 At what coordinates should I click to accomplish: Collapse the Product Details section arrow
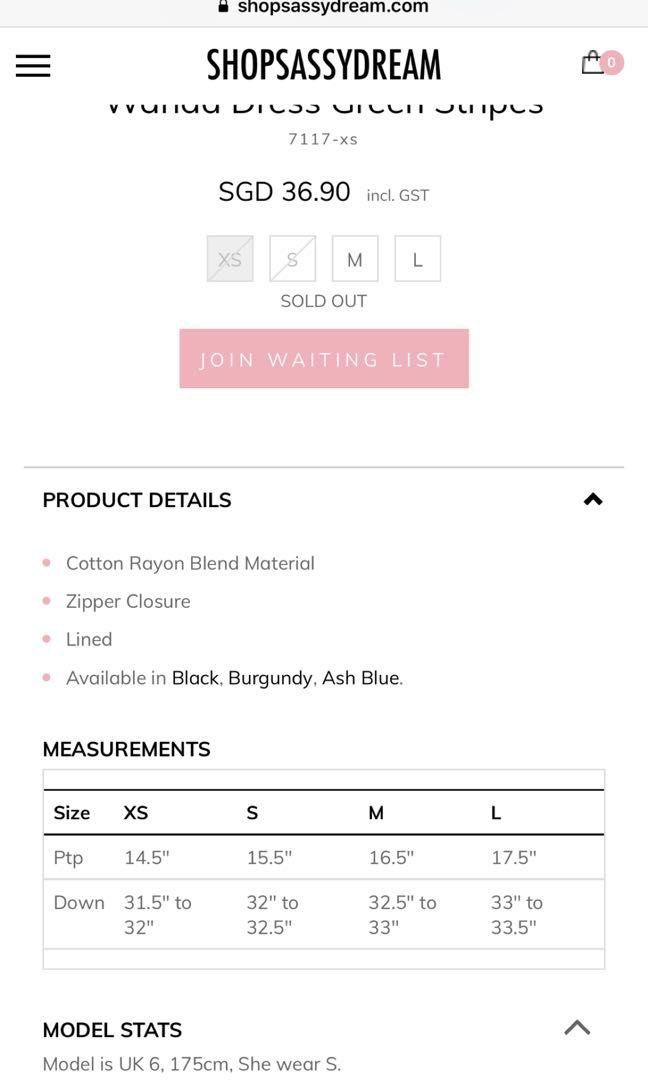tap(593, 499)
